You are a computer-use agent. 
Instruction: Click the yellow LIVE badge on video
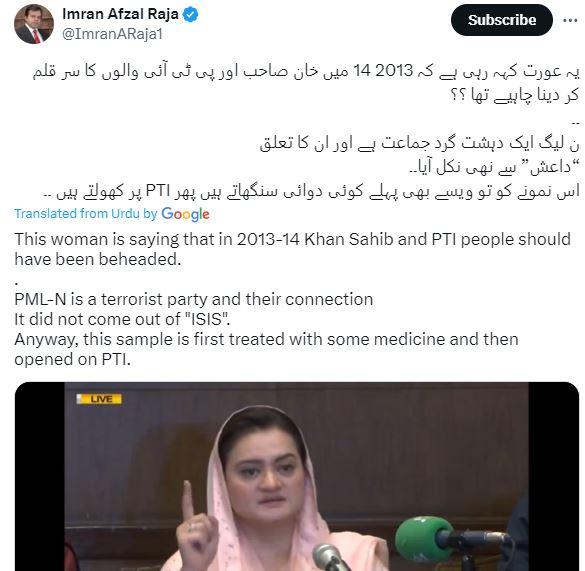[x=99, y=399]
